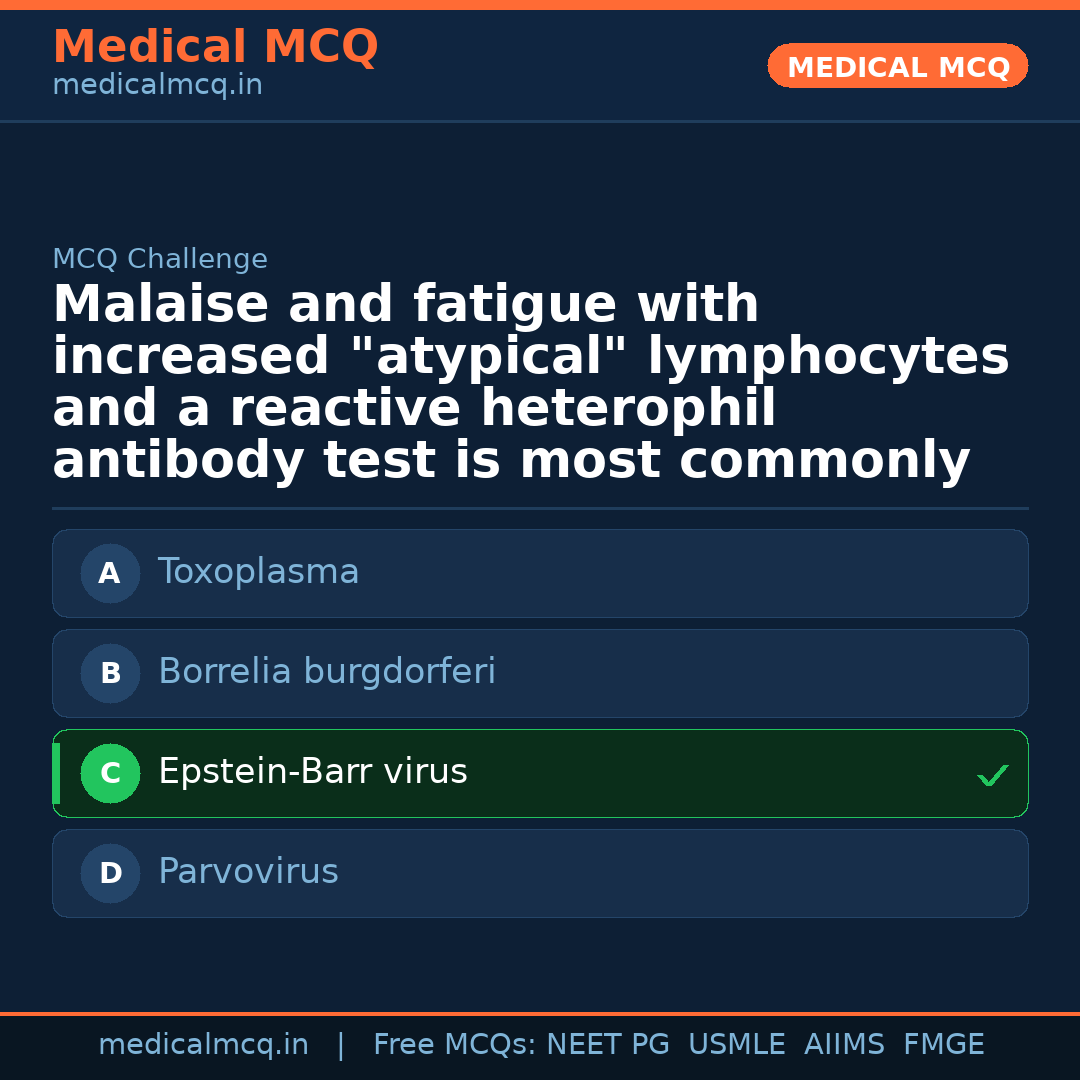The height and width of the screenshot is (1080, 1080).
Task: Click the question text about heterophil antibody
Action: (530, 383)
